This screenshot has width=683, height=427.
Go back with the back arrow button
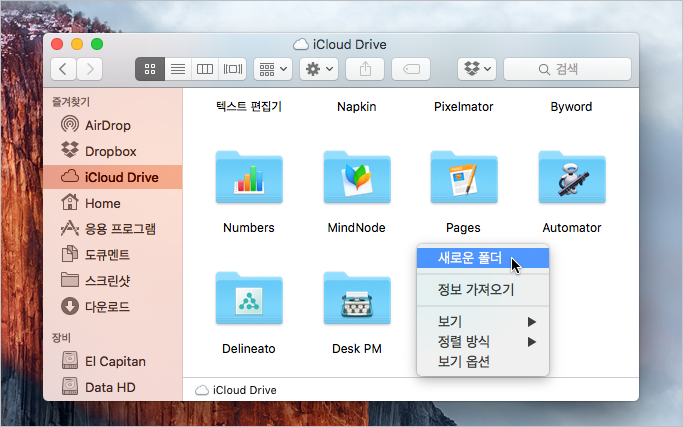[x=63, y=69]
